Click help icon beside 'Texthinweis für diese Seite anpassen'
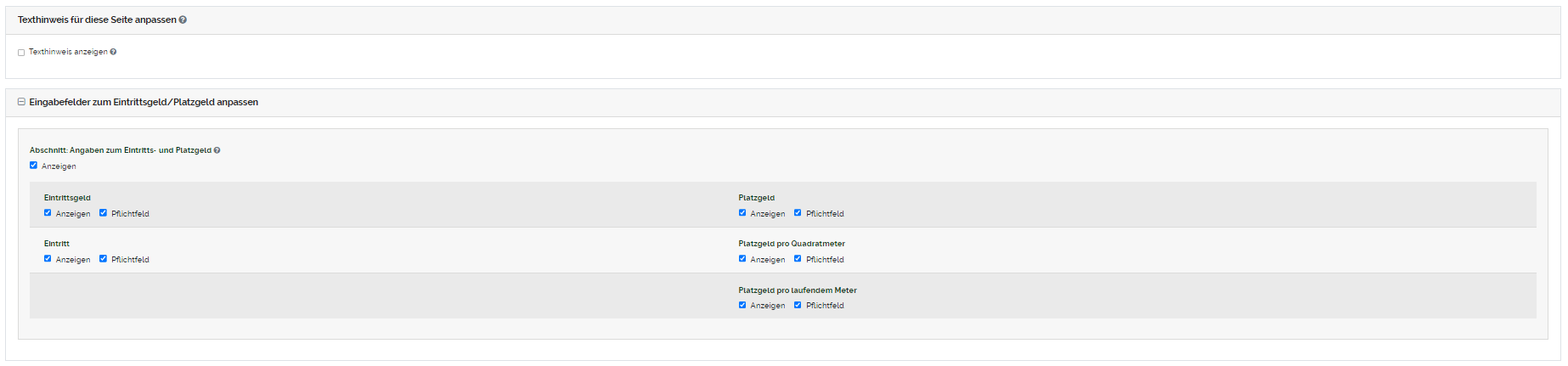This screenshot has height=366, width=1568. click(183, 20)
